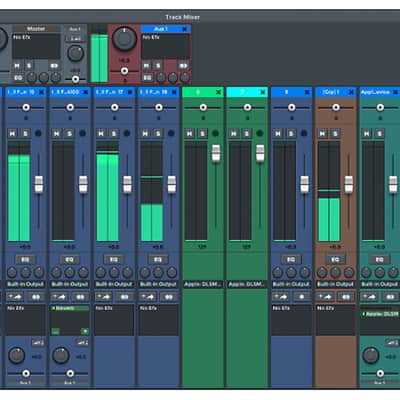This screenshot has height=400, width=400.
Task: Click the first EQ knob on channel ending 17
Action: tap(101, 273)
